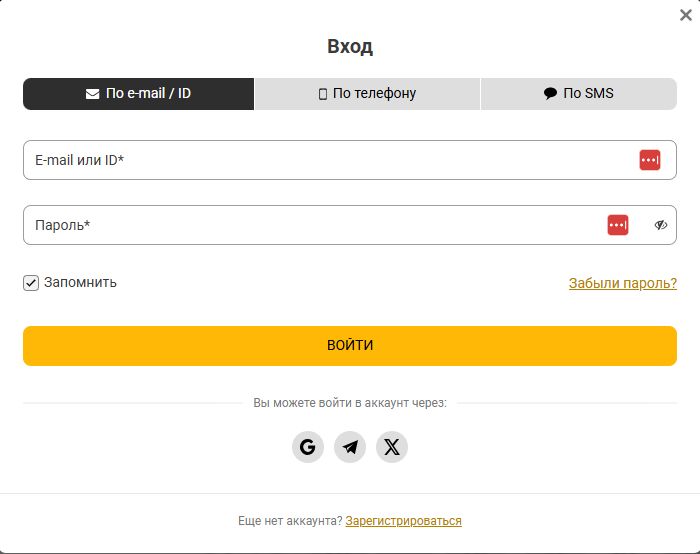Screen dimensions: 700x554
Task: Click the speech bubble icon on SMS tab
Action: 550,94
